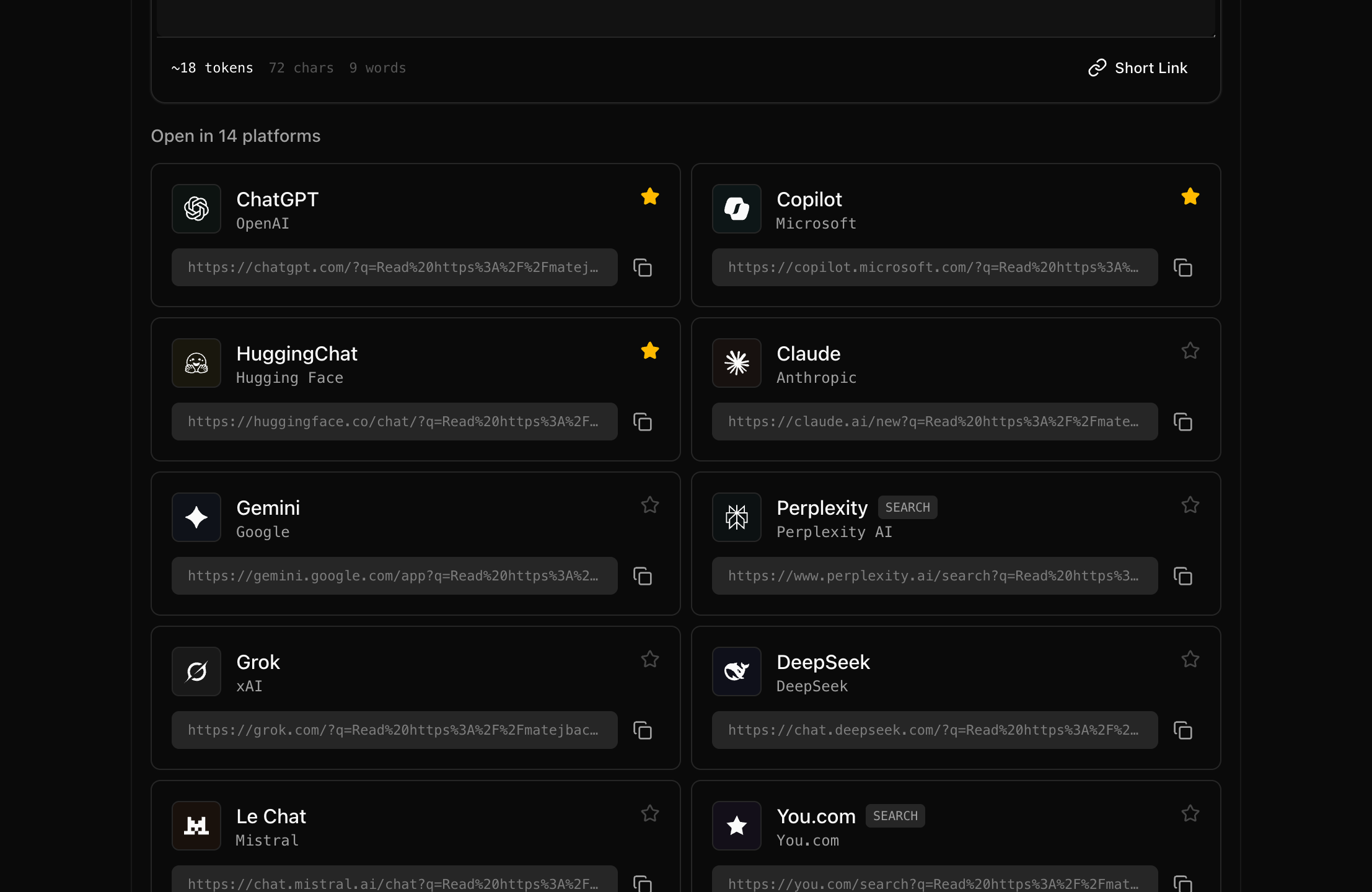
Task: Copy the Claude link
Action: pyautogui.click(x=1182, y=422)
